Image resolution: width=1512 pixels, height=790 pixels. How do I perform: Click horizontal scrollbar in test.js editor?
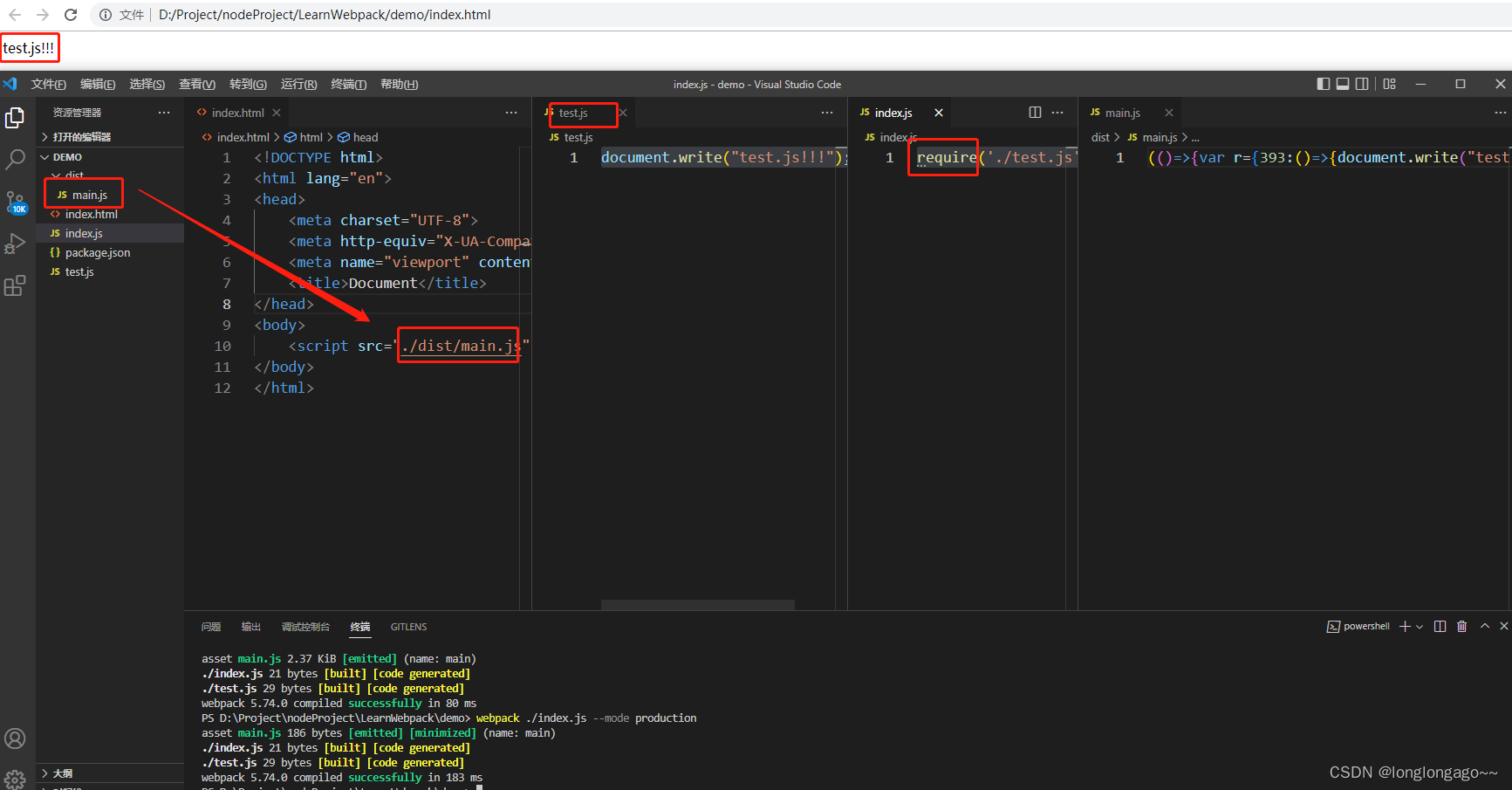coord(698,605)
